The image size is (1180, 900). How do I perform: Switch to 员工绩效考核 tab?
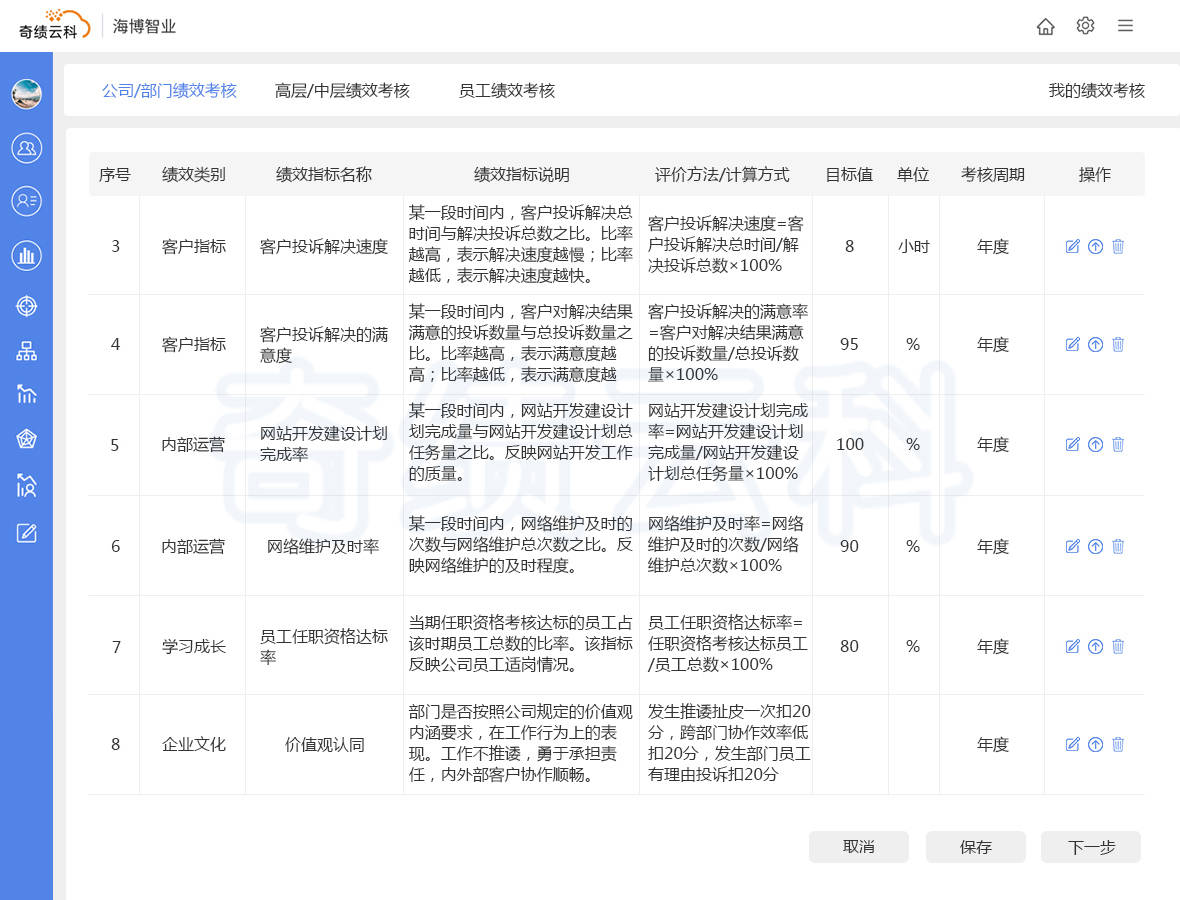tap(506, 91)
